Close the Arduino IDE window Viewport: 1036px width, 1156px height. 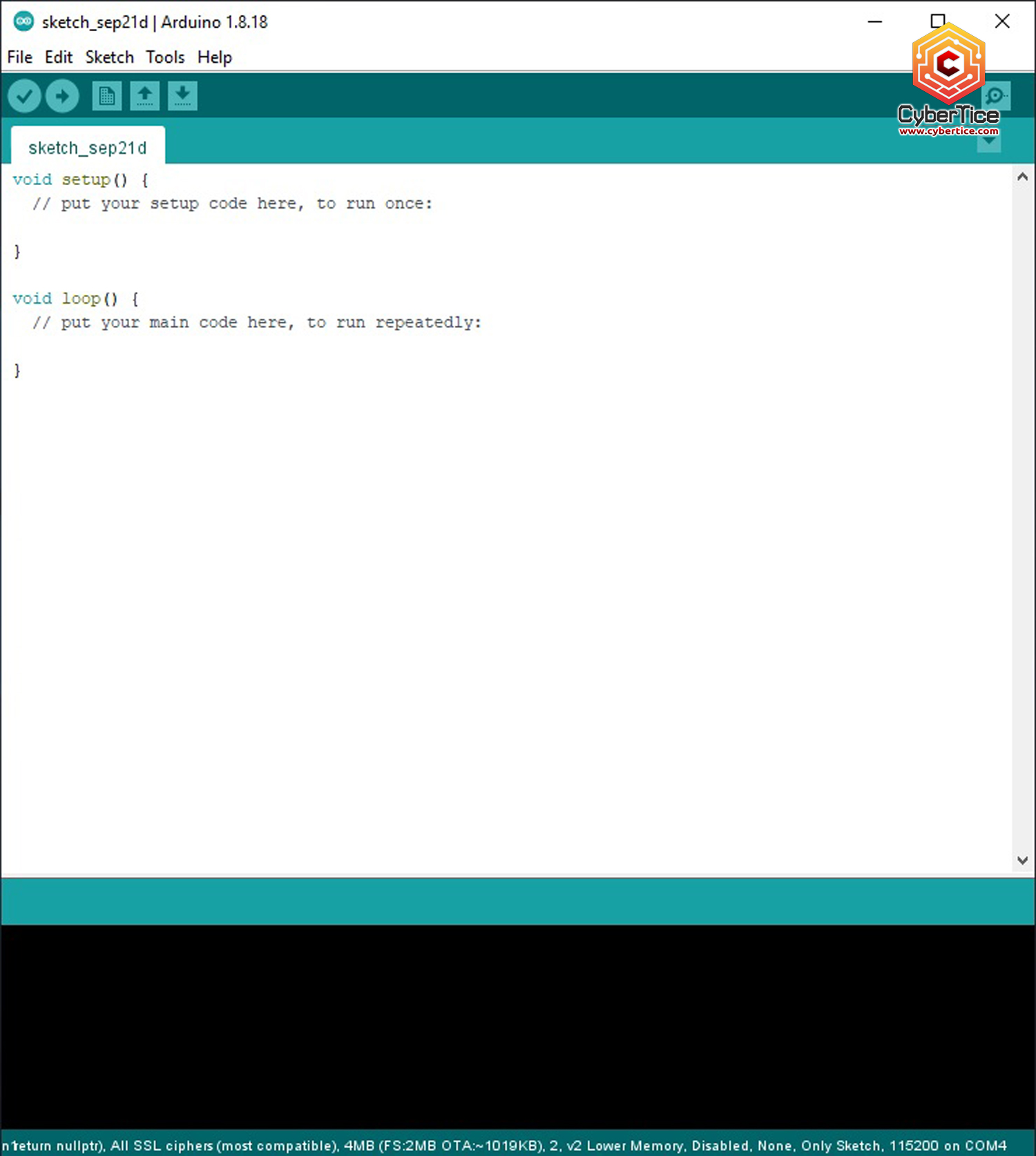pyautogui.click(x=1002, y=21)
